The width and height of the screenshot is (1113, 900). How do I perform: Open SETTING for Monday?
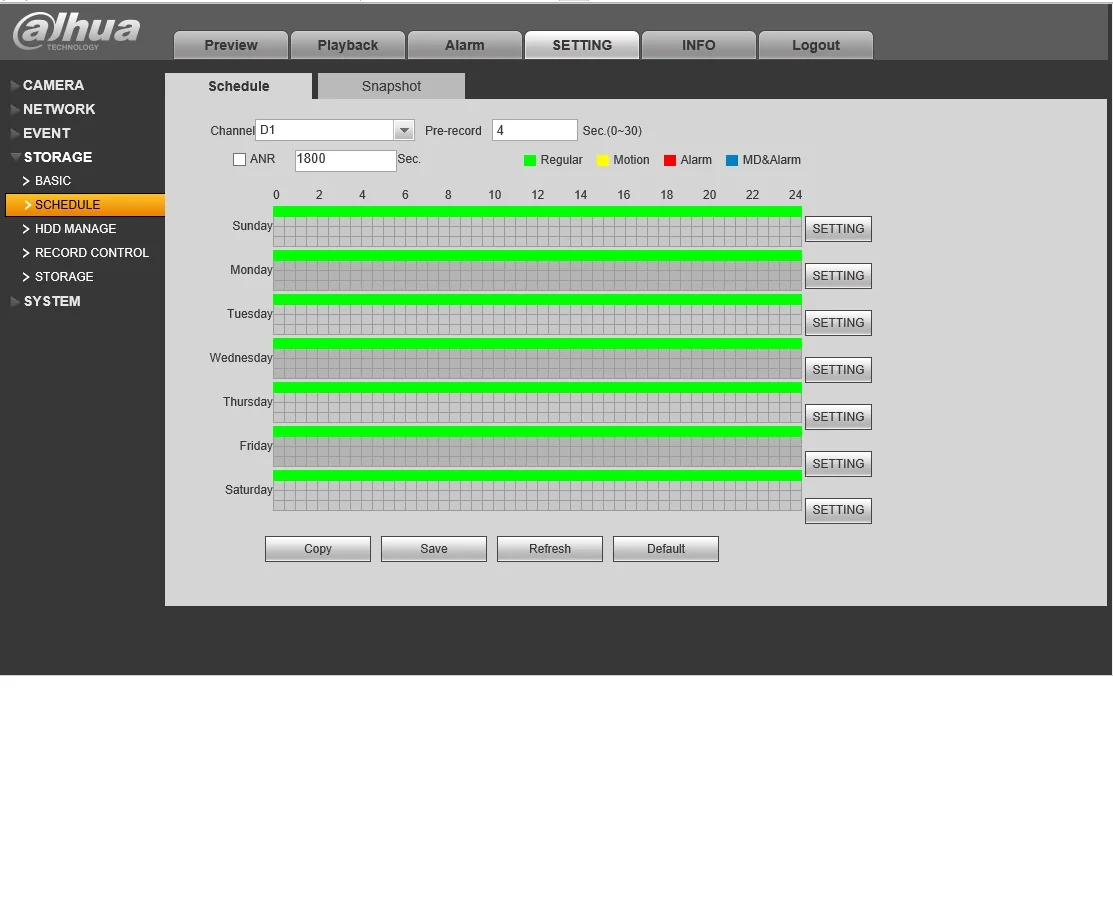(x=838, y=275)
